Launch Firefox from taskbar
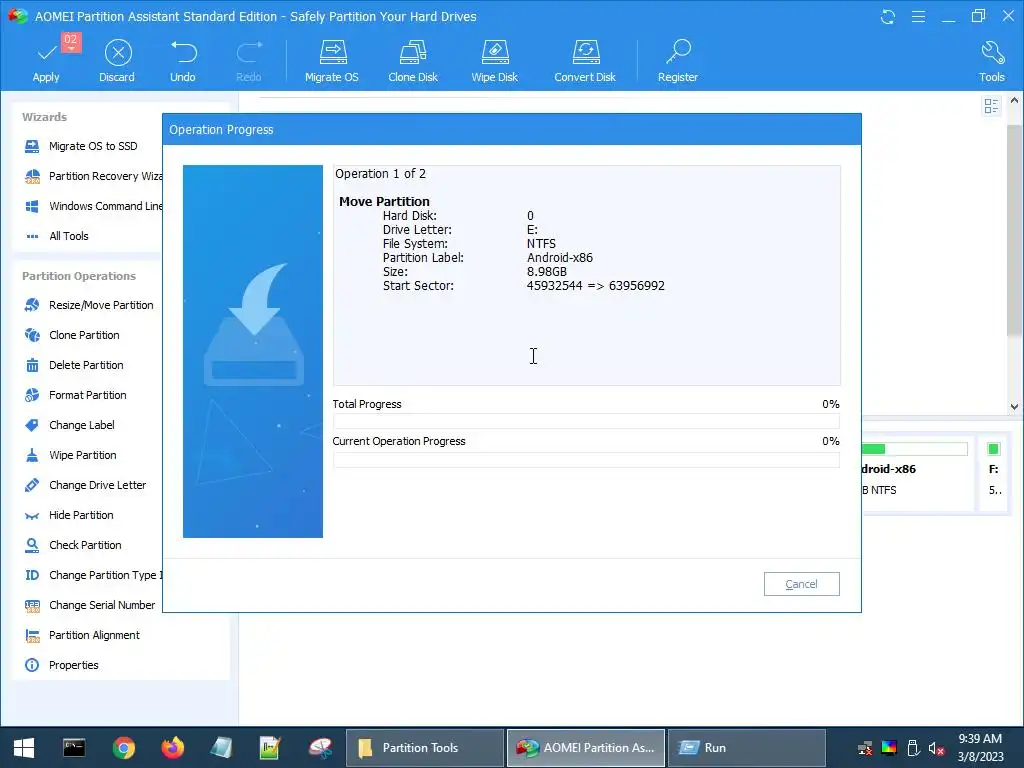1024x768 pixels. 172,748
